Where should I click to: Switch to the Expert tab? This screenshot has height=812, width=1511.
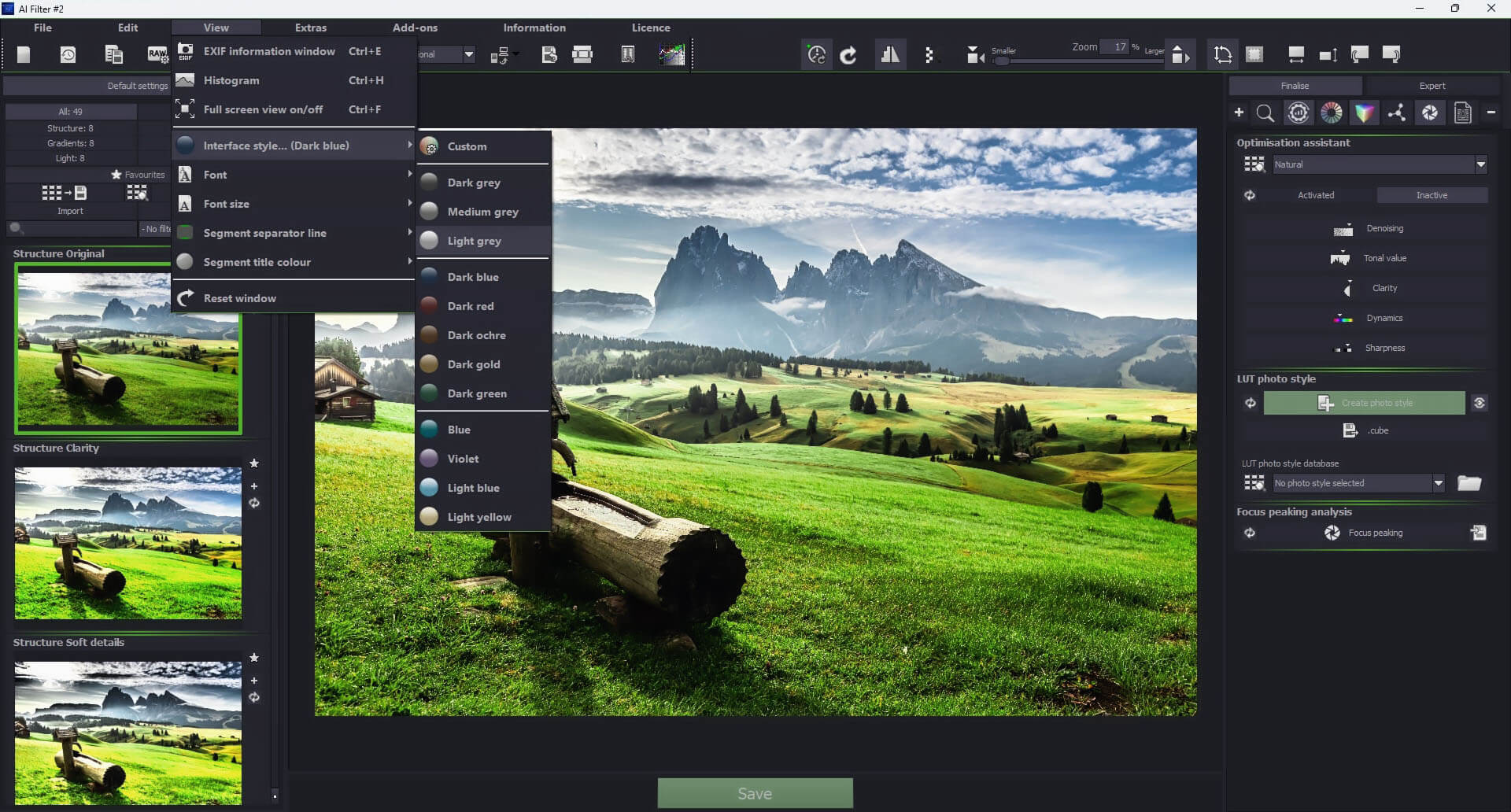(1432, 85)
